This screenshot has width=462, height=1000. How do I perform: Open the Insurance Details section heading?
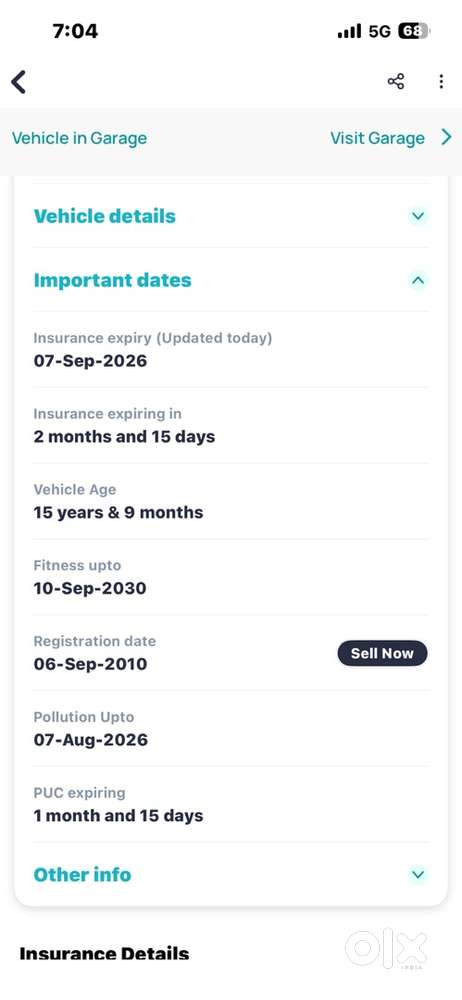pyautogui.click(x=105, y=954)
